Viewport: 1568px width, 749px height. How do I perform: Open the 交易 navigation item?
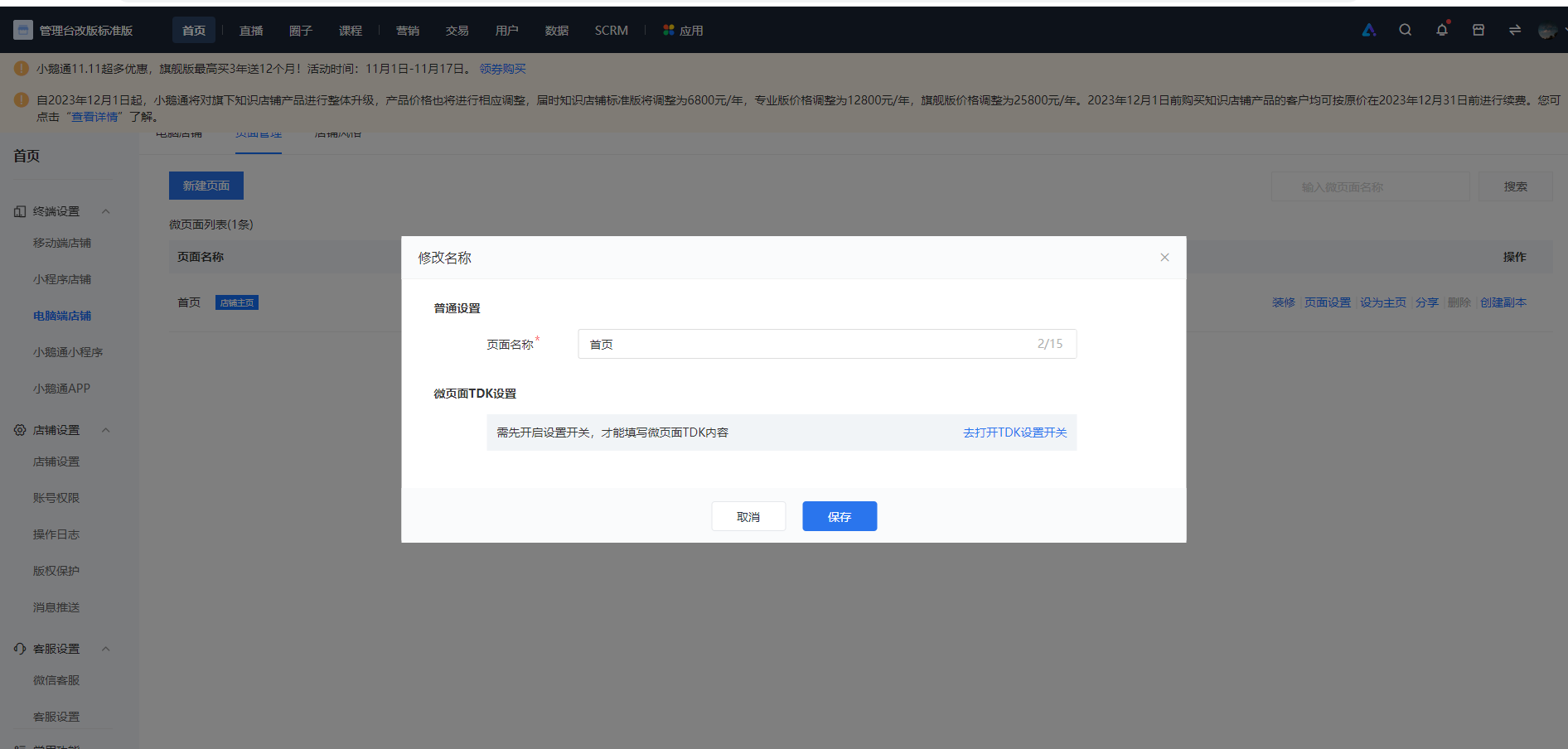point(457,31)
